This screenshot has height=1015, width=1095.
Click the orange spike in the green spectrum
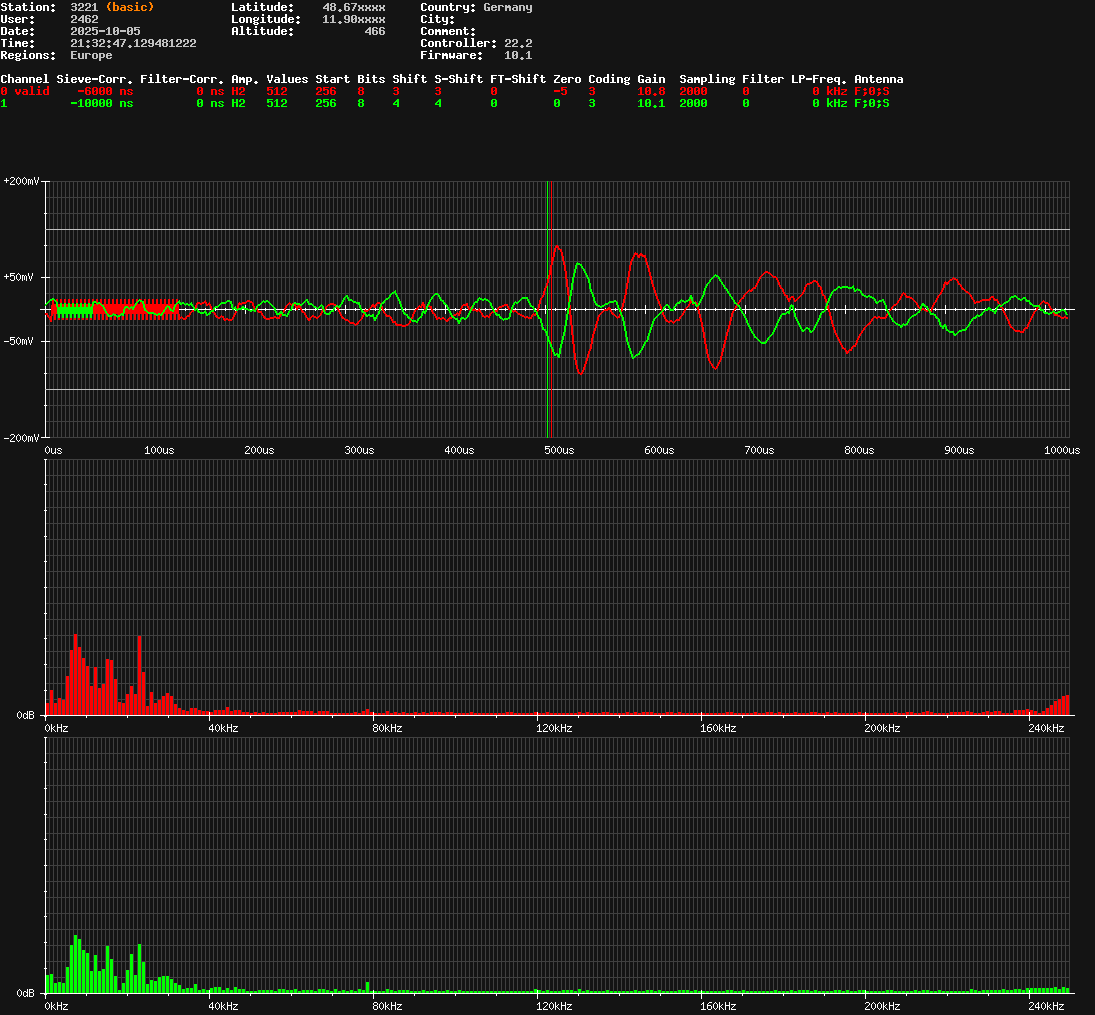[368, 985]
